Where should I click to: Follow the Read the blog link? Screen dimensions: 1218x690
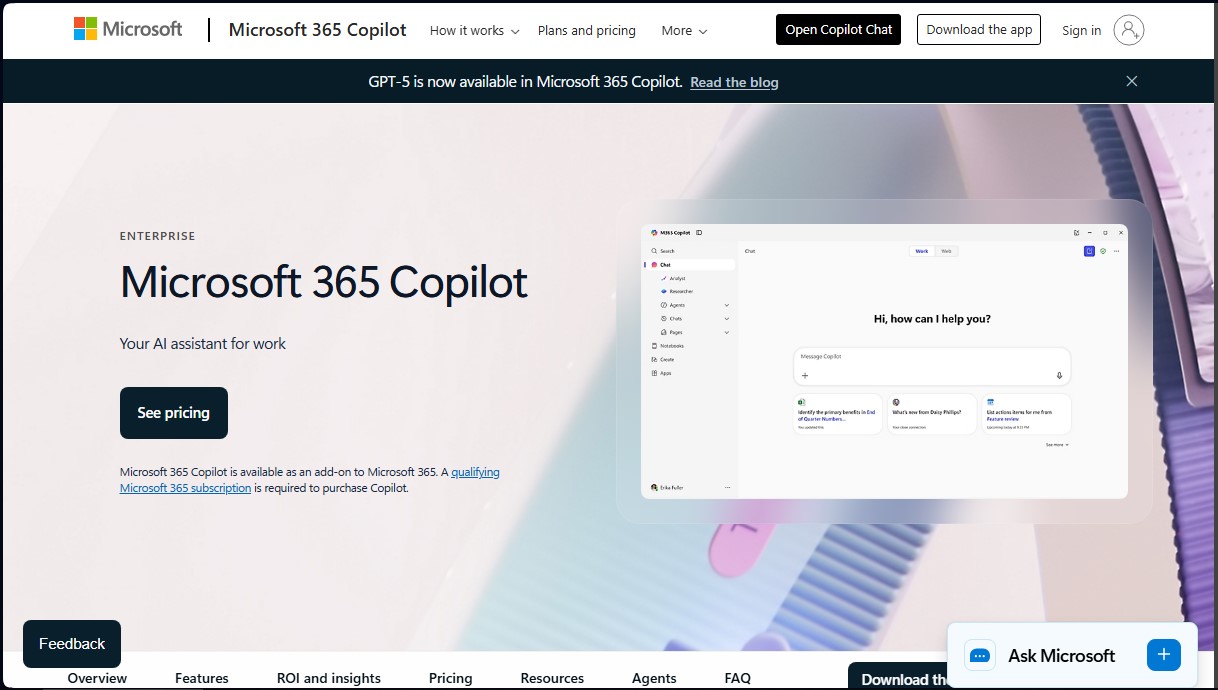734,82
